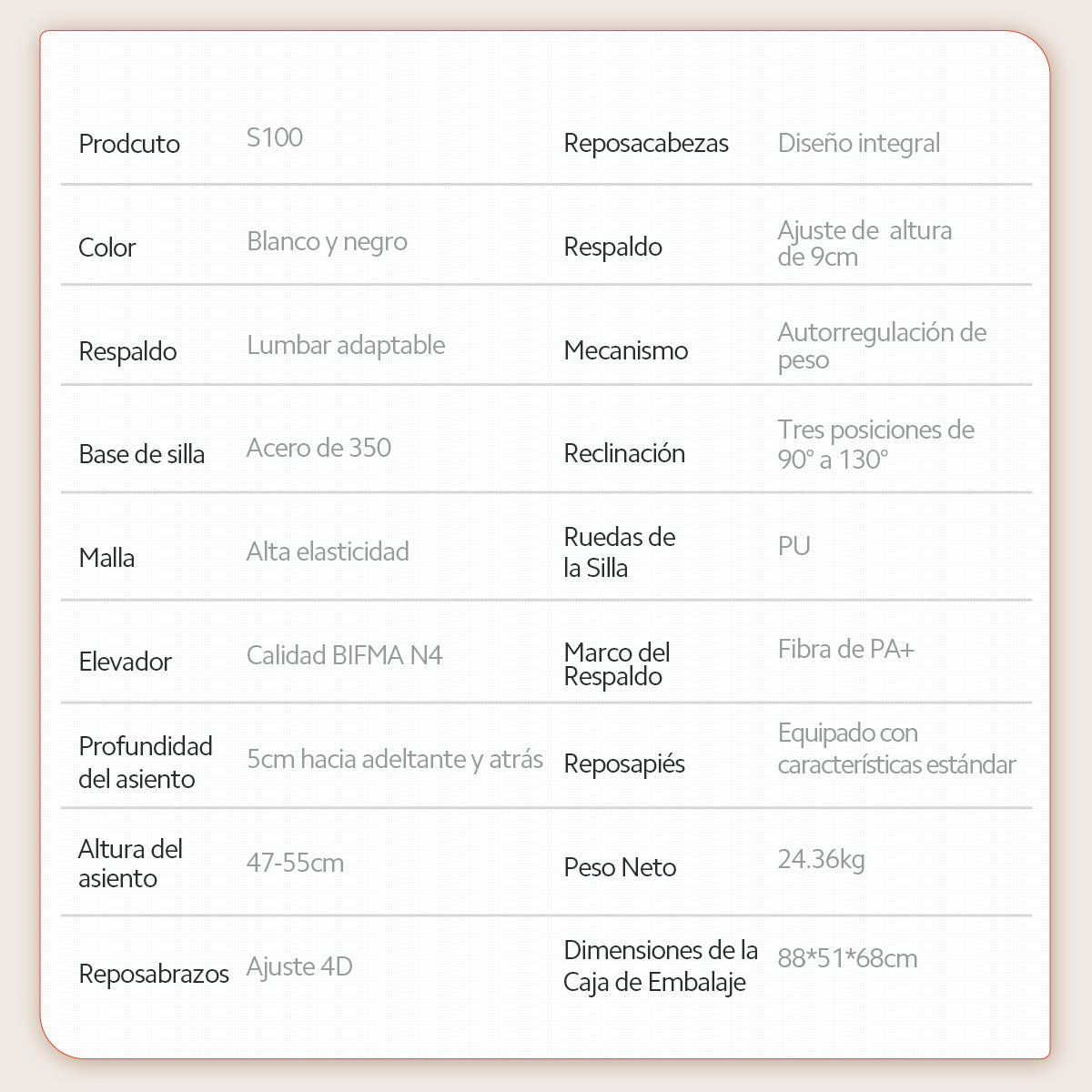Click the "Profundidad del asiento" label

pyautogui.click(x=145, y=763)
